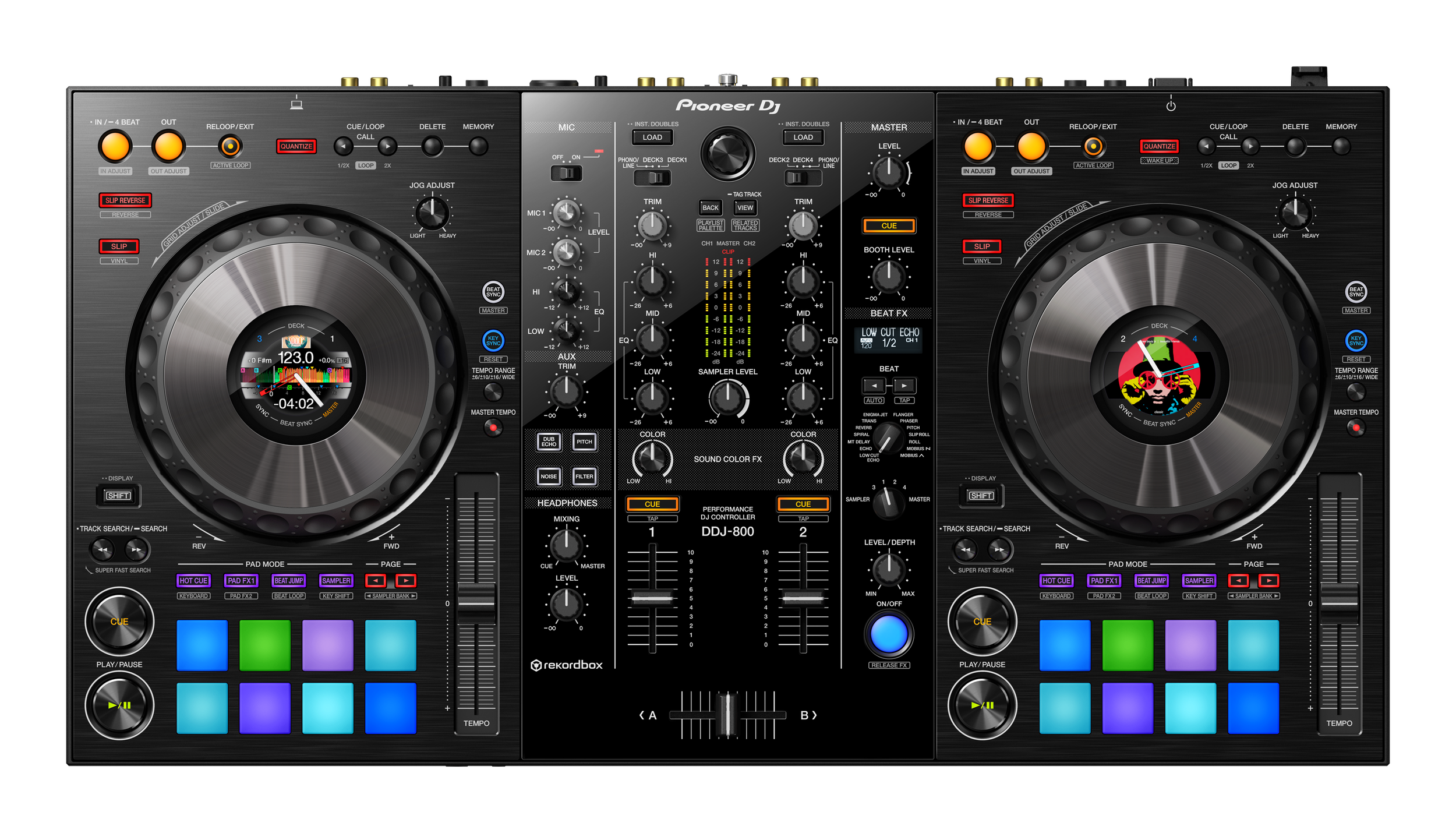
Task: Click the VIEW browse button
Action: (745, 207)
